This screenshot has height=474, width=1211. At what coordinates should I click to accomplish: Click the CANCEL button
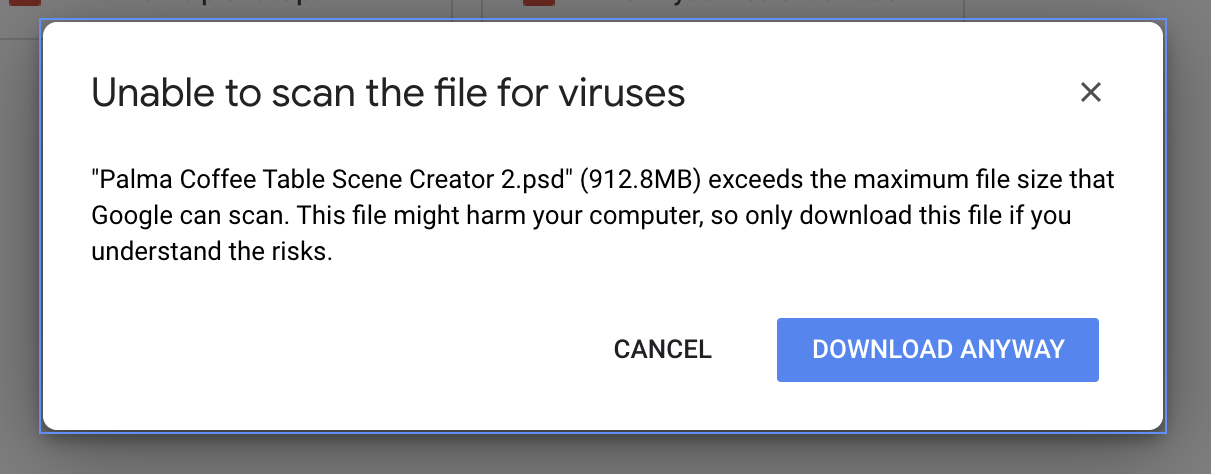pos(662,349)
